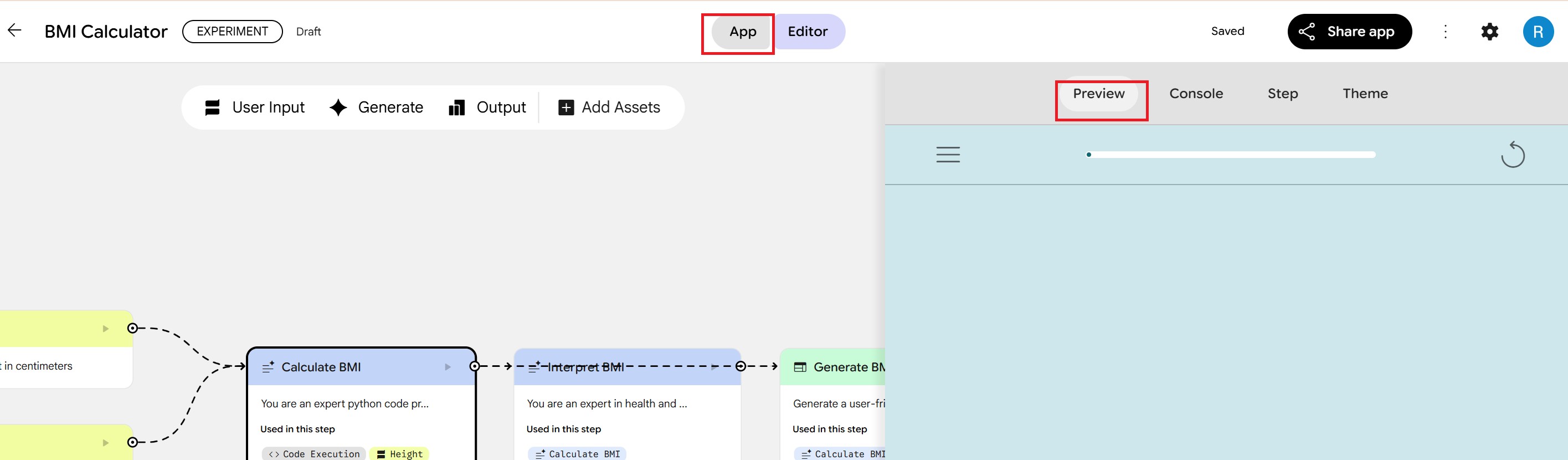Open the preview hamburger menu
The width and height of the screenshot is (1568, 460).
pos(948,155)
